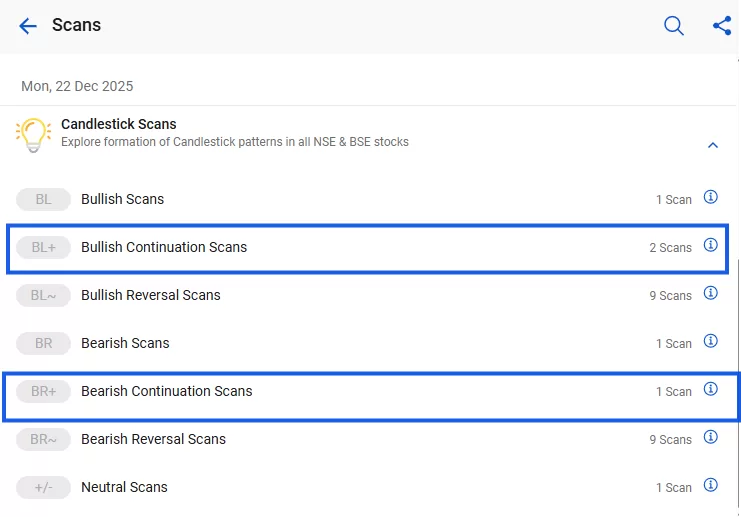Open Bullish Reversal Scans entry
Viewport: 742px width, 517px height.
point(150,295)
